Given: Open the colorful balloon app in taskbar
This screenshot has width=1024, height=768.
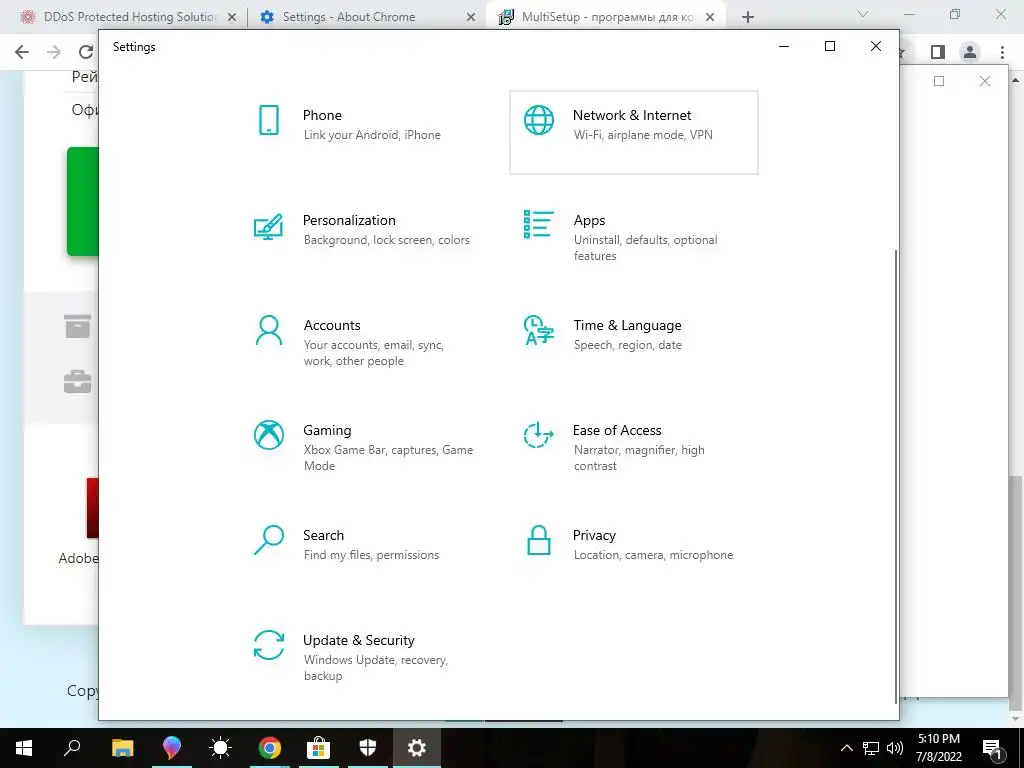Looking at the screenshot, I should (x=171, y=748).
